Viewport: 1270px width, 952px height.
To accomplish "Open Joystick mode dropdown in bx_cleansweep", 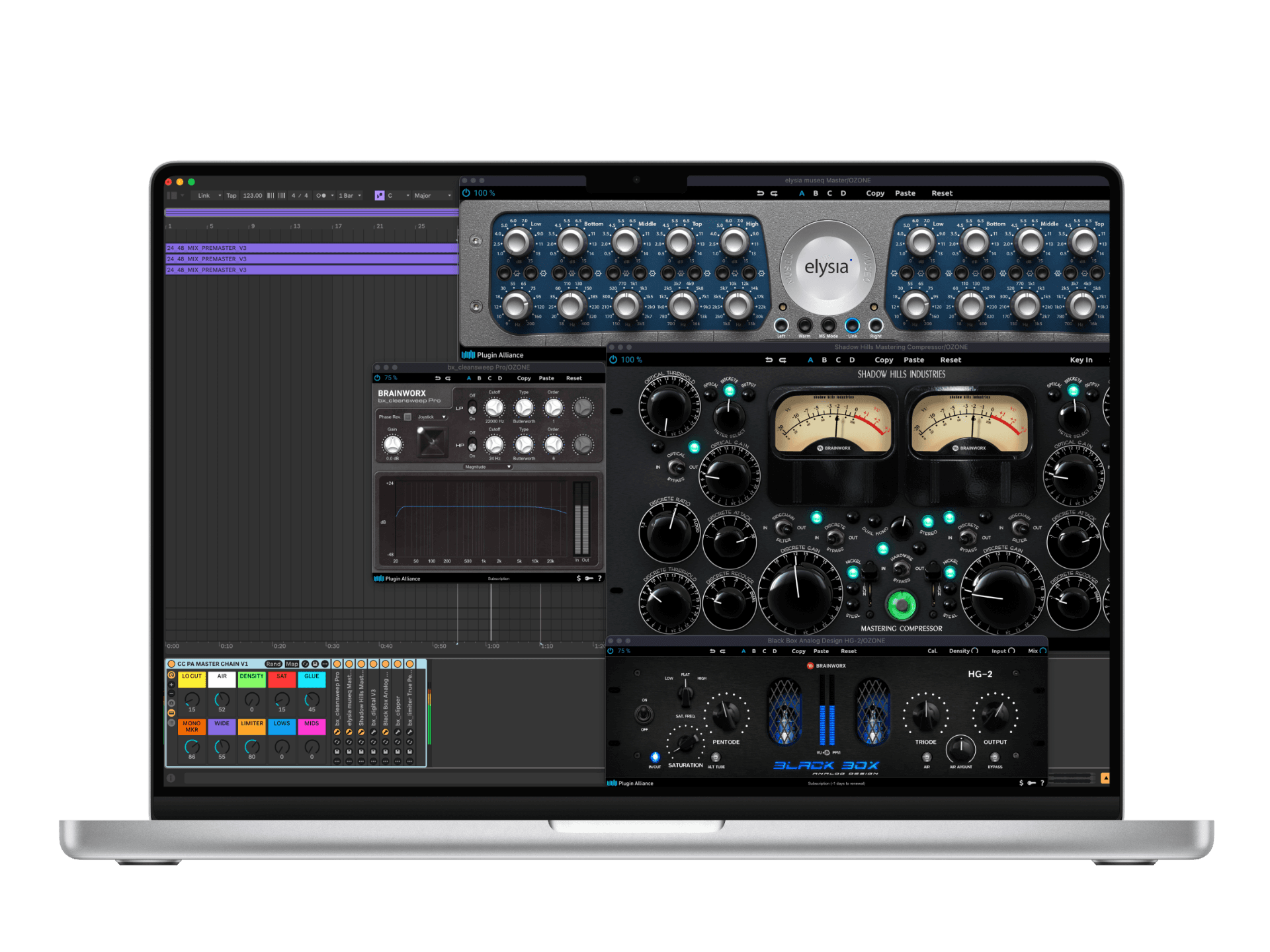I will pyautogui.click(x=432, y=417).
